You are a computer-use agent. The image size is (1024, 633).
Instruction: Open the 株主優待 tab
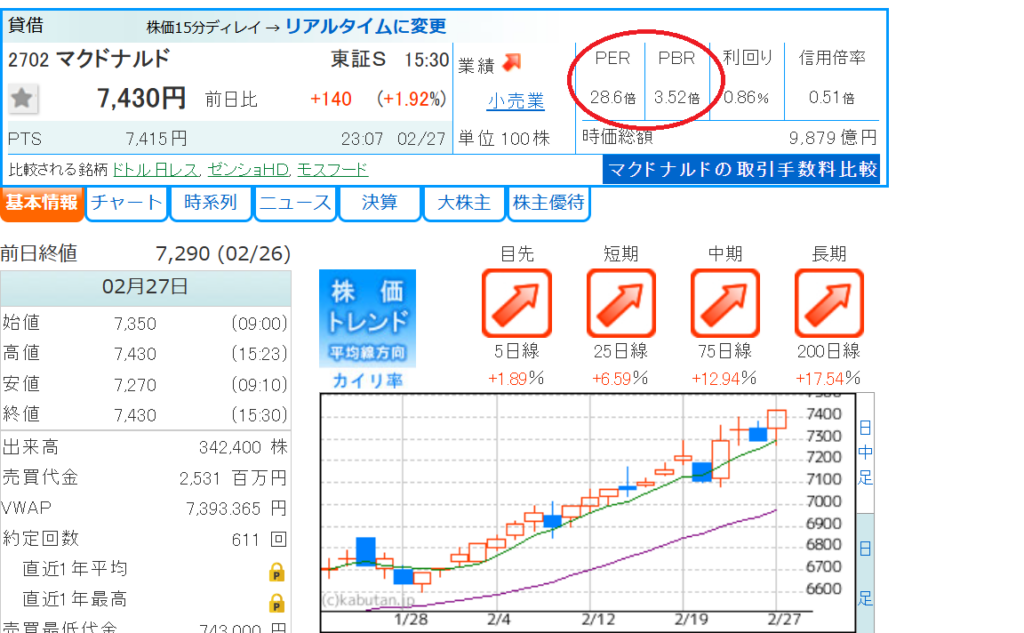pyautogui.click(x=548, y=203)
